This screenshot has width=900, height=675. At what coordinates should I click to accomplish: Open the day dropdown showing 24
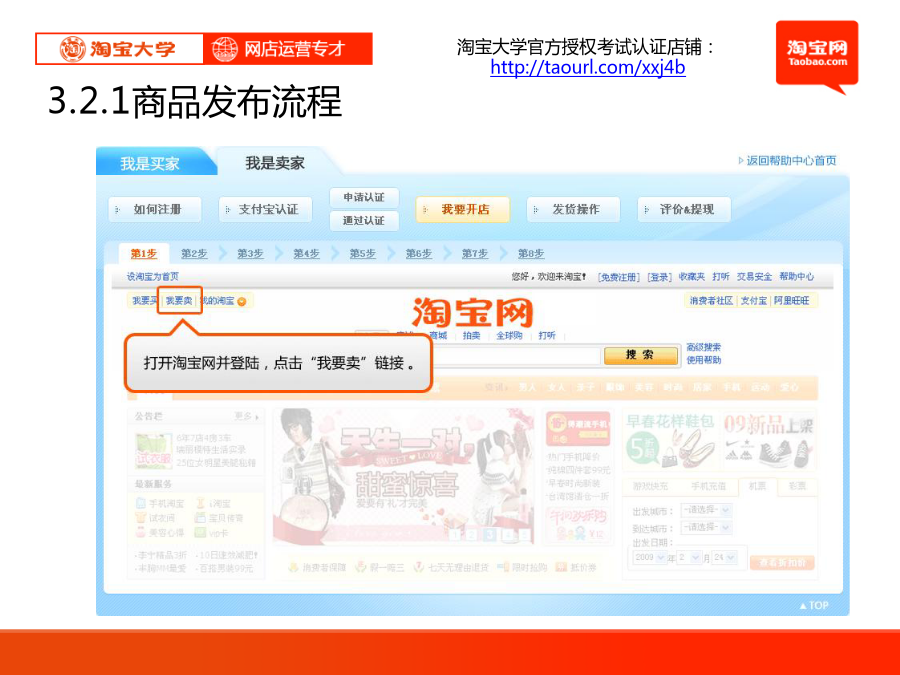pyautogui.click(x=724, y=558)
